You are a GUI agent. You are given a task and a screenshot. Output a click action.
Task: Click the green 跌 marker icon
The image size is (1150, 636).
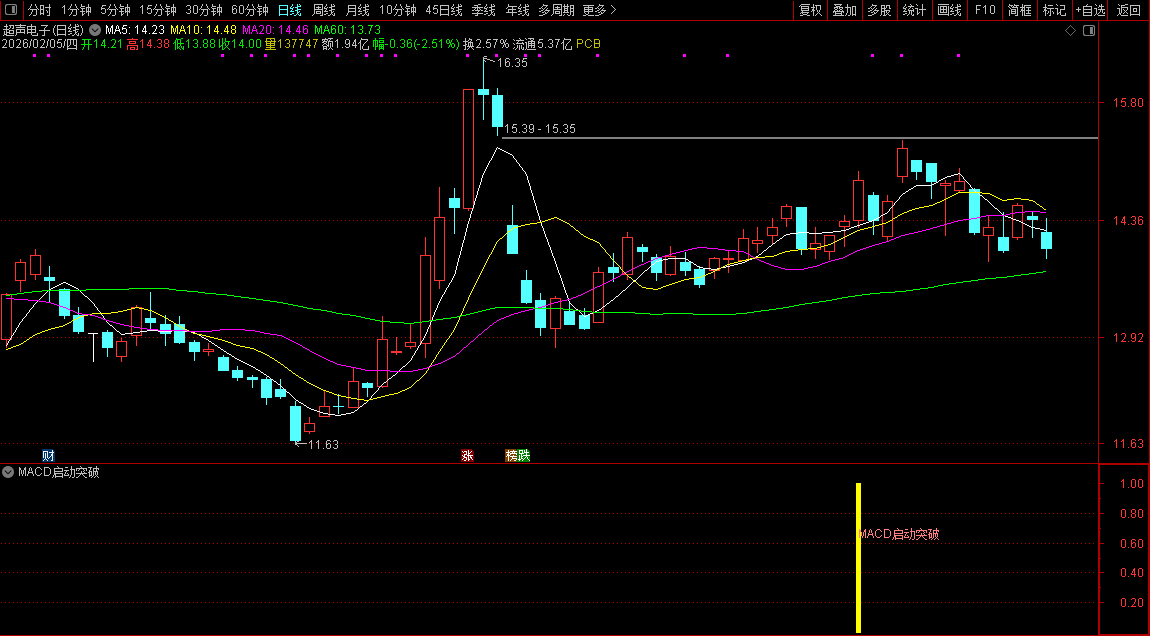click(x=524, y=456)
